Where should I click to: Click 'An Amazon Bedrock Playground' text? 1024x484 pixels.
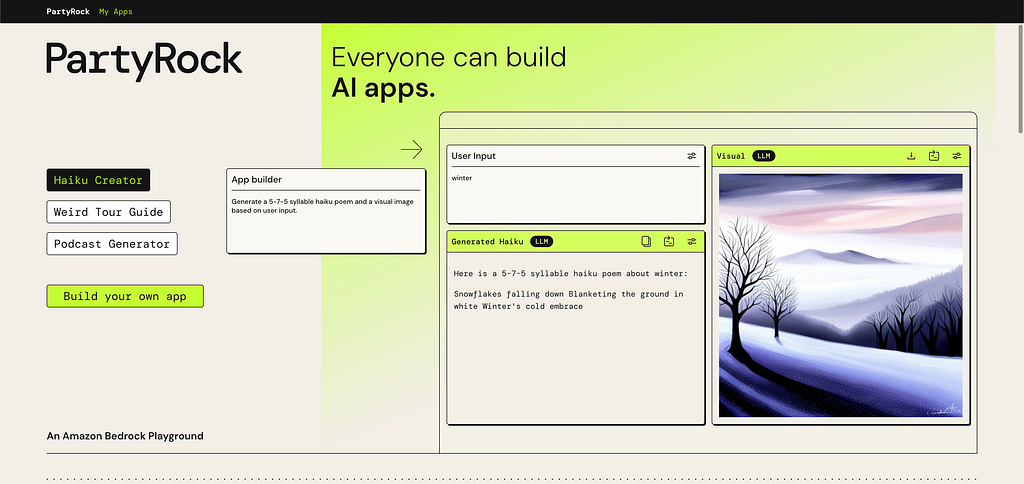point(125,436)
